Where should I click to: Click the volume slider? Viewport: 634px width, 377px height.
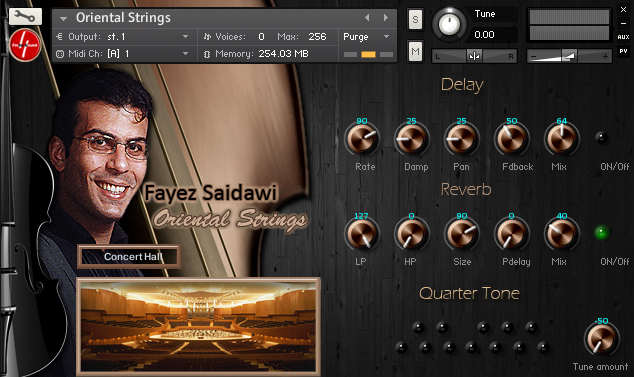tap(569, 56)
